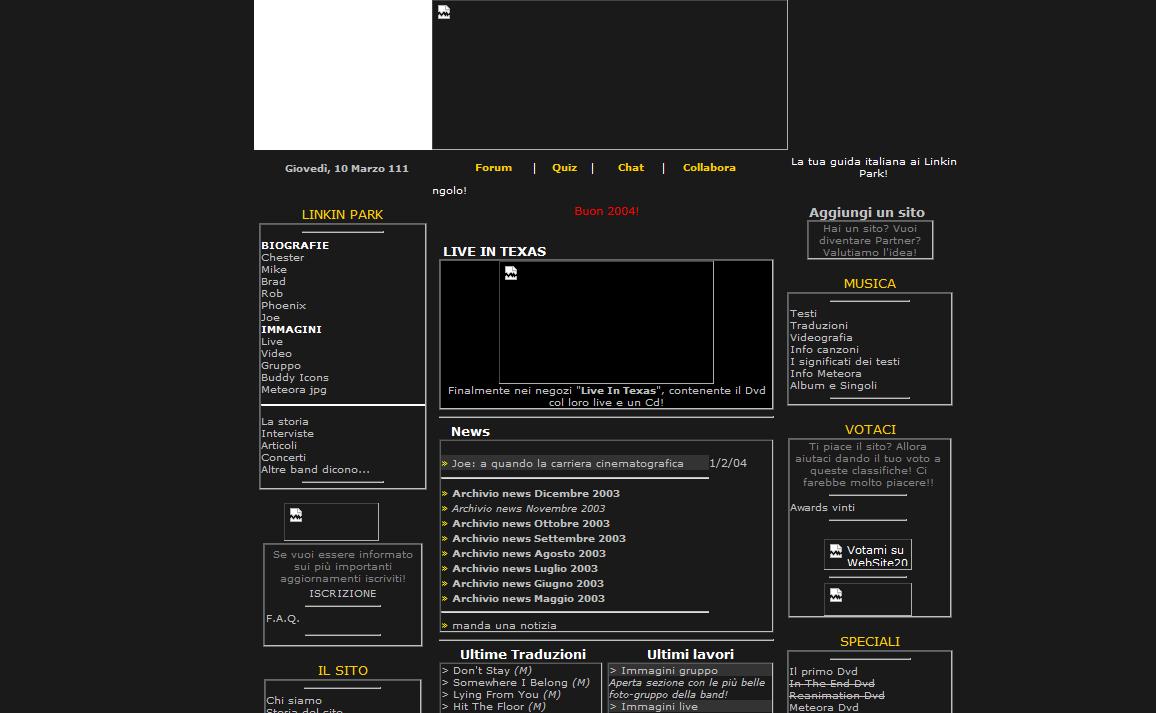
Task: Open the Forum page
Action: (493, 168)
